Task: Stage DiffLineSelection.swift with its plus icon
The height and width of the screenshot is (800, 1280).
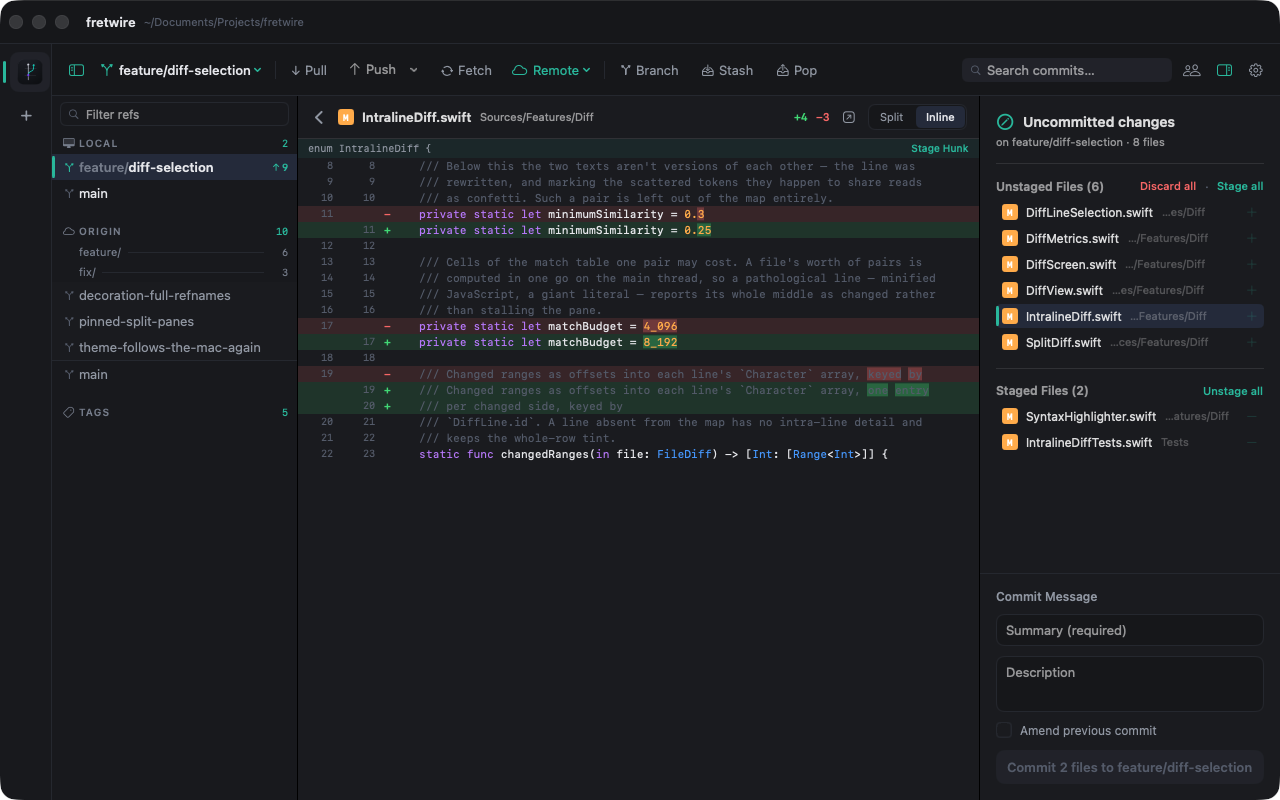Action: [x=1251, y=212]
